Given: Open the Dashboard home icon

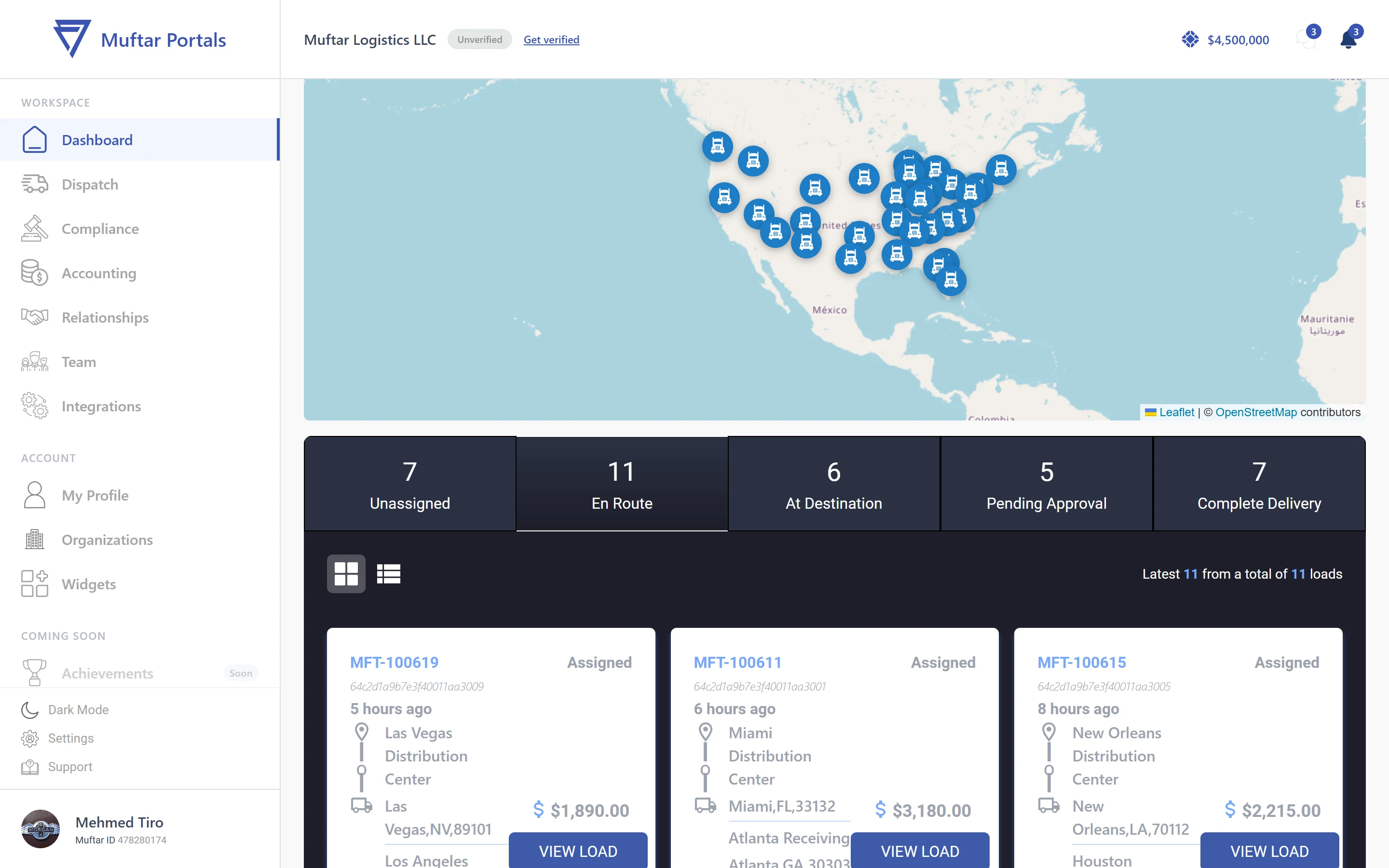Looking at the screenshot, I should pos(34,139).
